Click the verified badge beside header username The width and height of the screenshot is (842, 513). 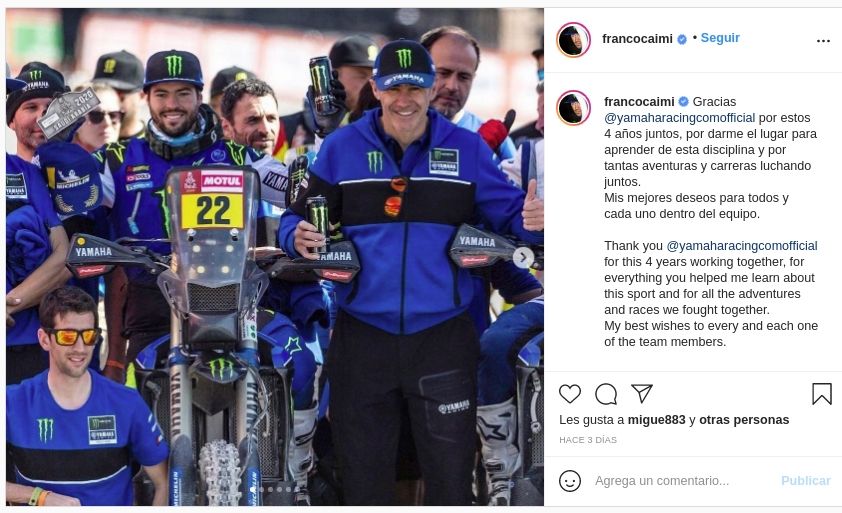click(682, 39)
